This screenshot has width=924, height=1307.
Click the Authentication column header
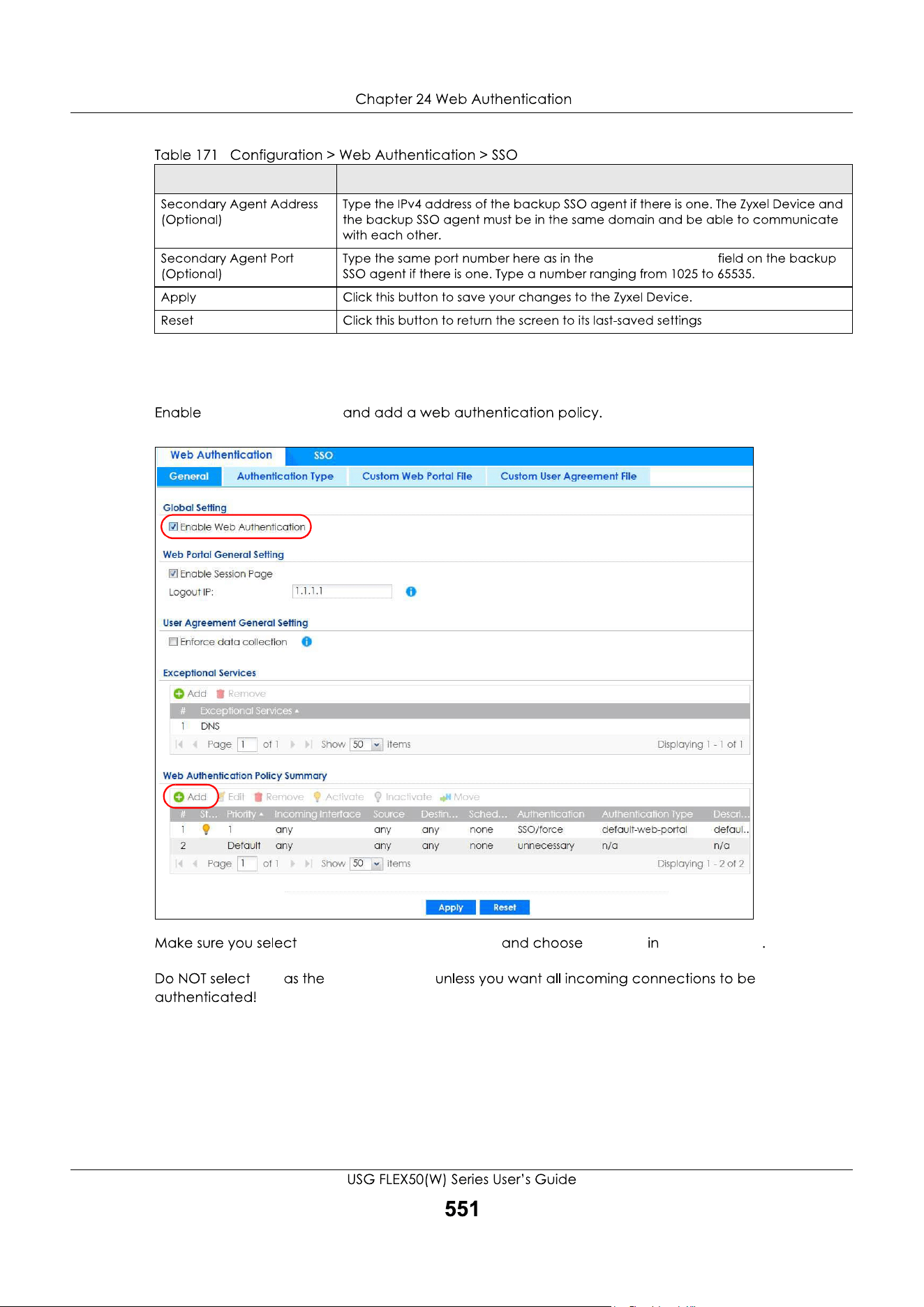(551, 814)
